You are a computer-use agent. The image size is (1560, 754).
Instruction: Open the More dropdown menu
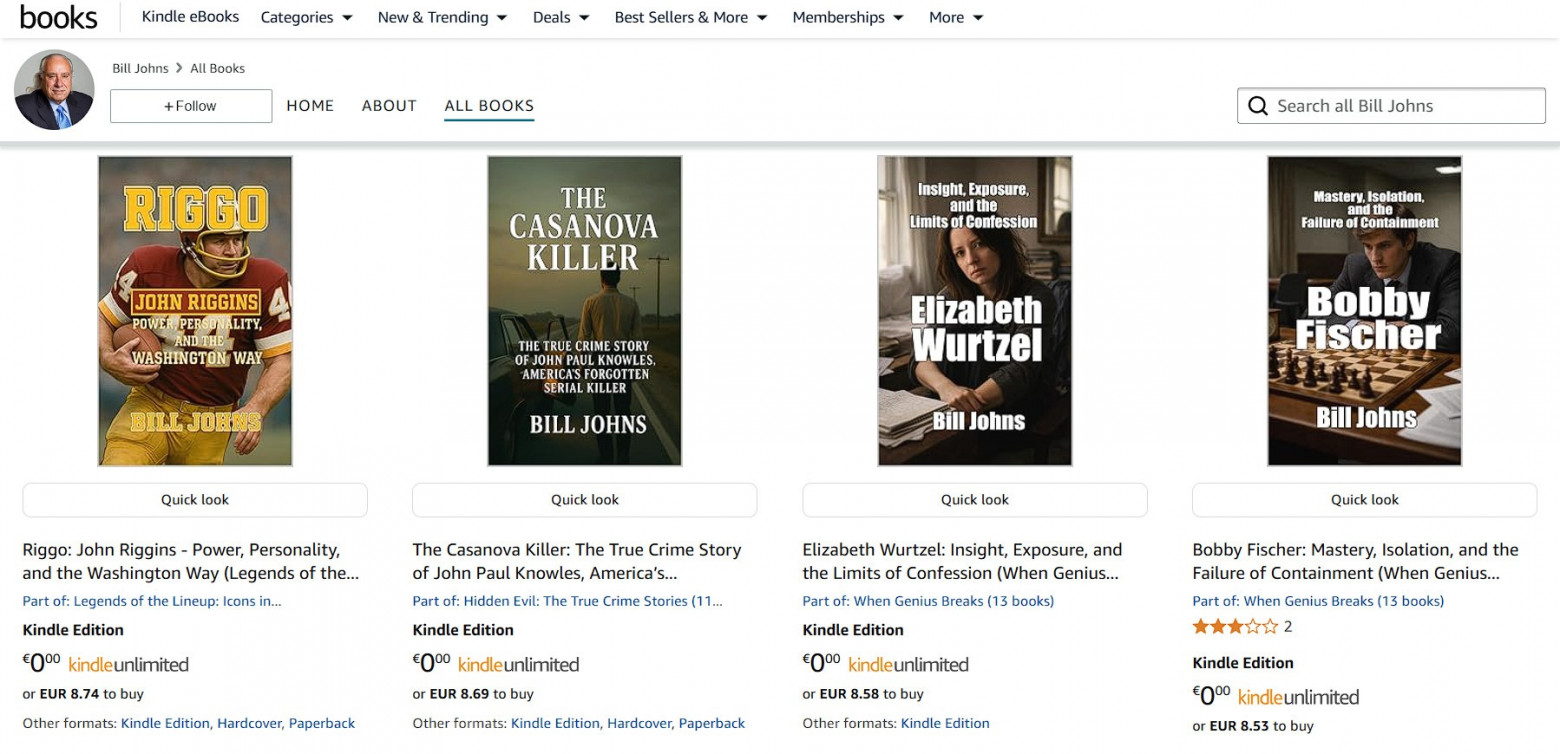956,17
